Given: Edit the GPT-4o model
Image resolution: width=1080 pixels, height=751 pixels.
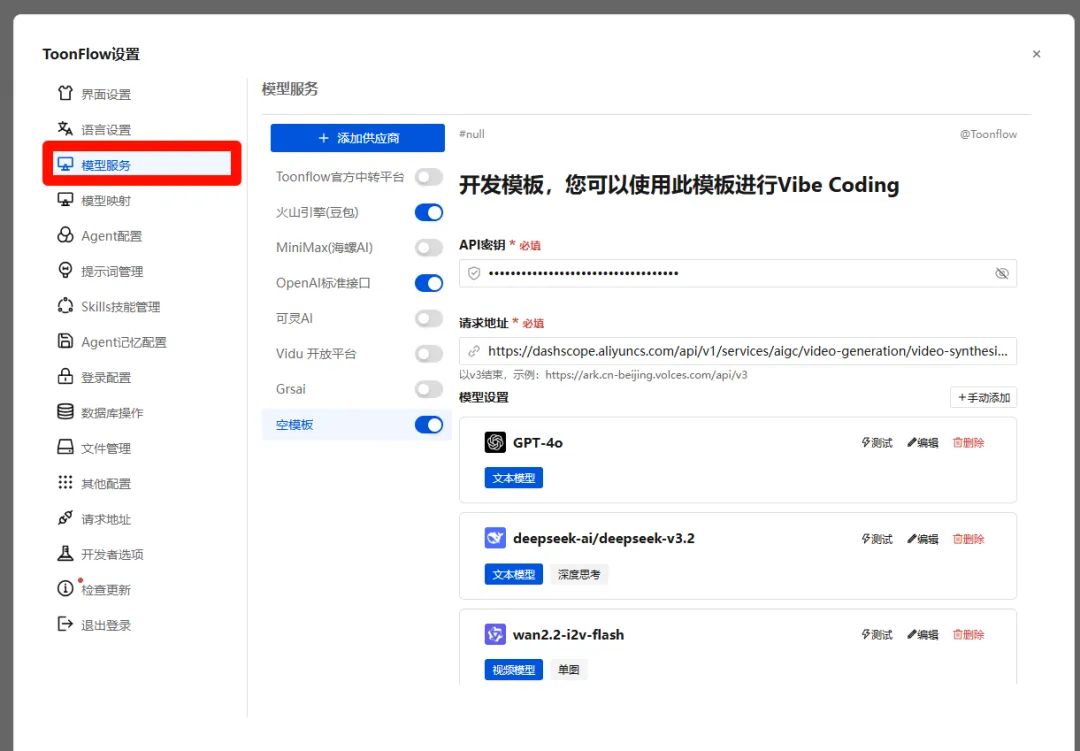Looking at the screenshot, I should pos(922,442).
